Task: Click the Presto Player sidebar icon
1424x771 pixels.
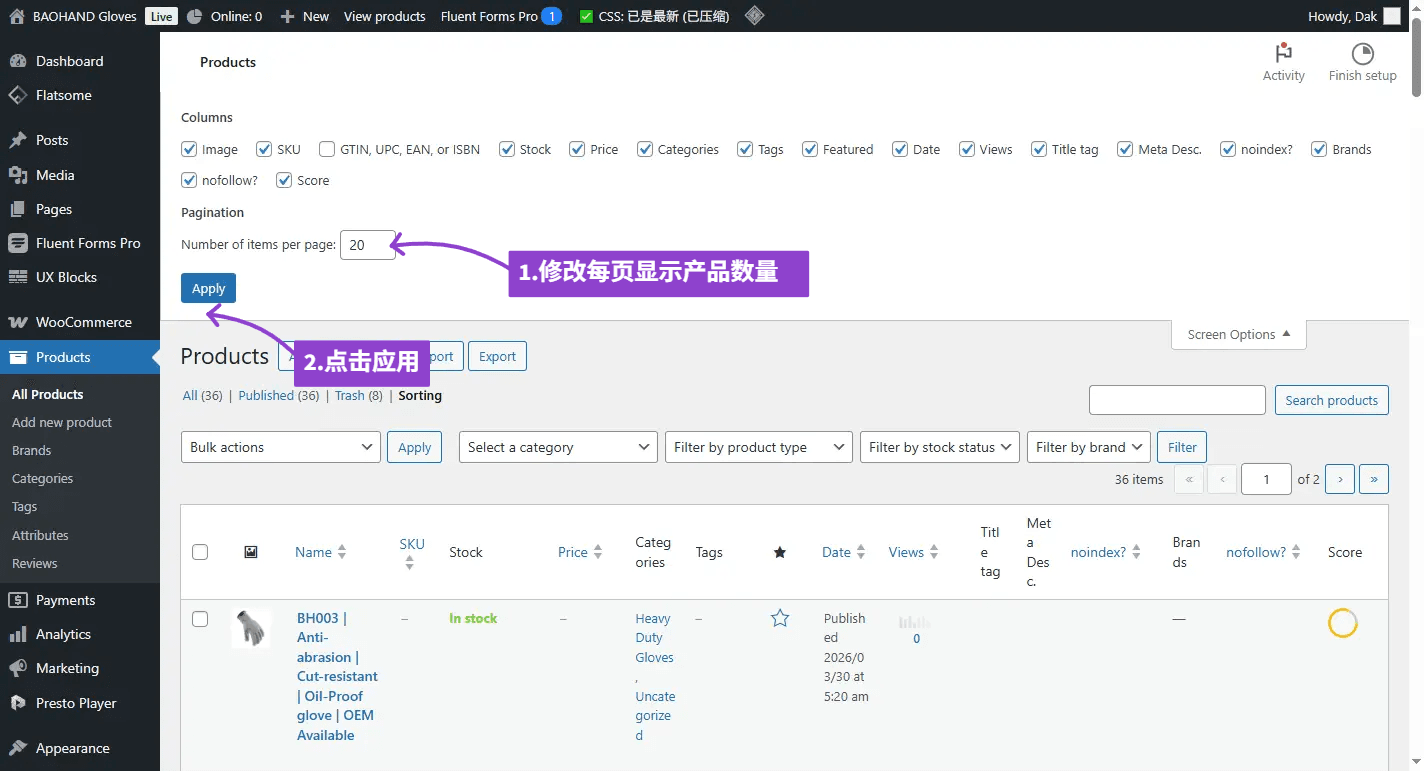Action: pyautogui.click(x=18, y=704)
